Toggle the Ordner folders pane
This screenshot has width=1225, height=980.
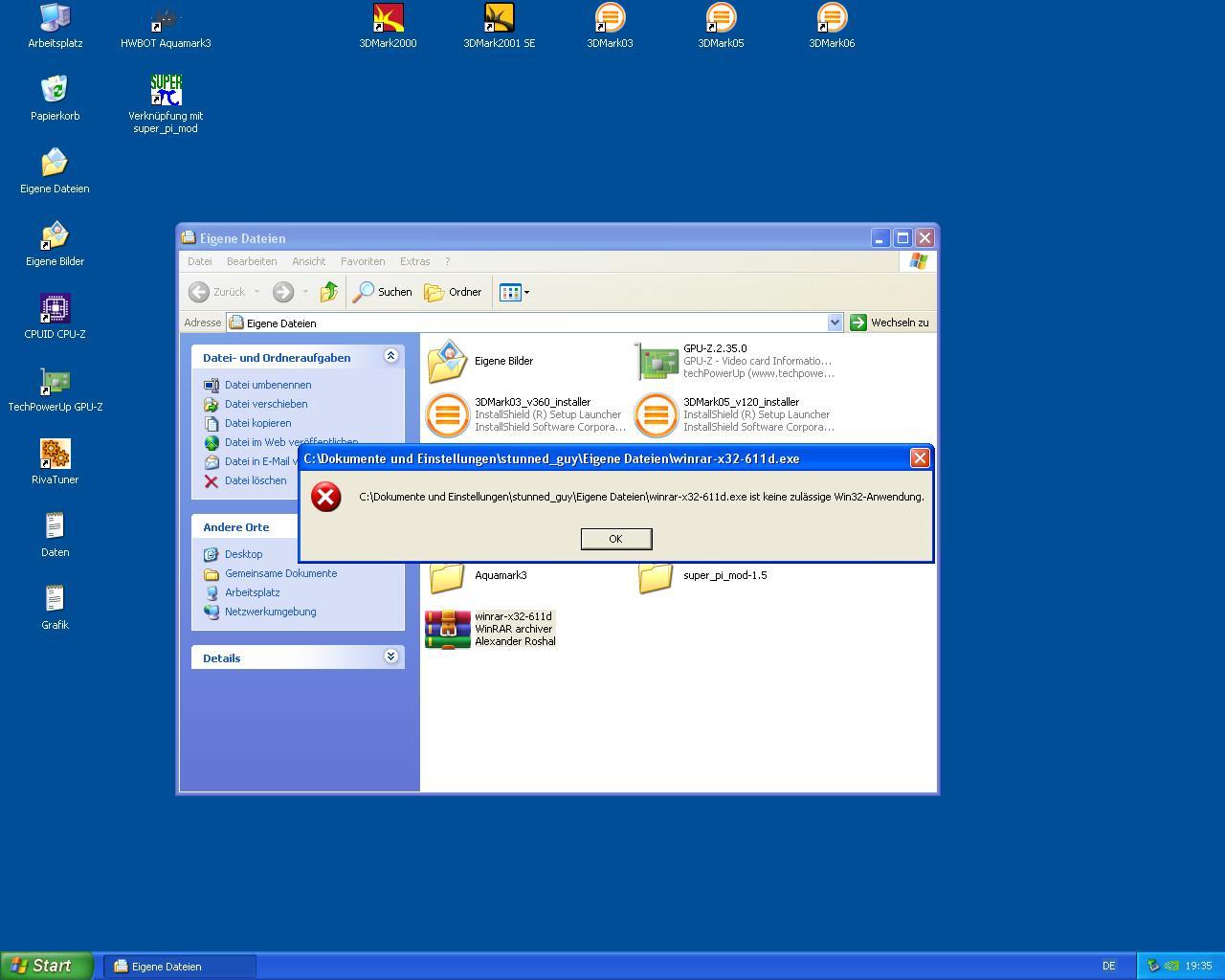coord(453,292)
